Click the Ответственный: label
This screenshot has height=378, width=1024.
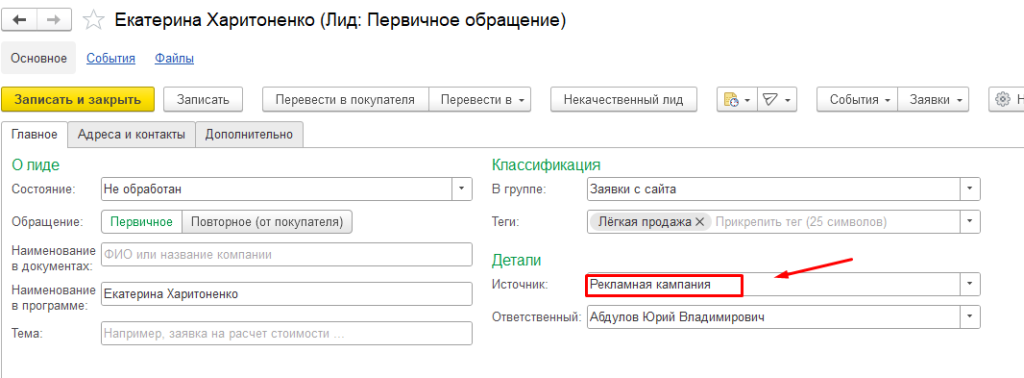[536, 317]
